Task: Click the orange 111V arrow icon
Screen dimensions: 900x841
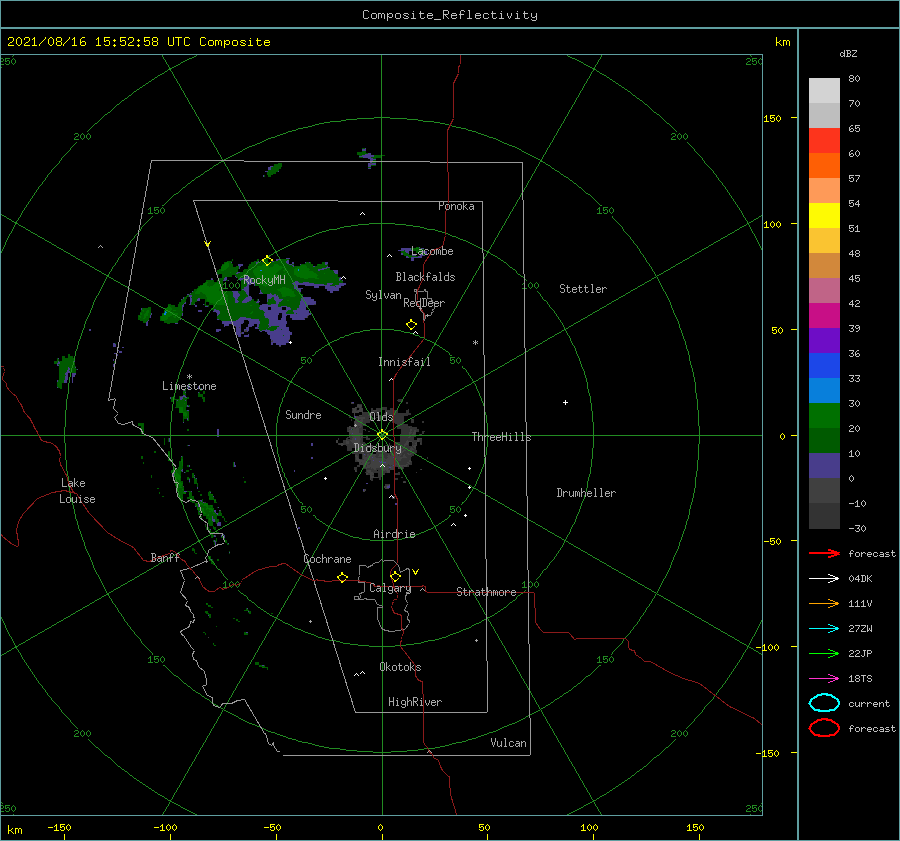Action: tap(824, 603)
